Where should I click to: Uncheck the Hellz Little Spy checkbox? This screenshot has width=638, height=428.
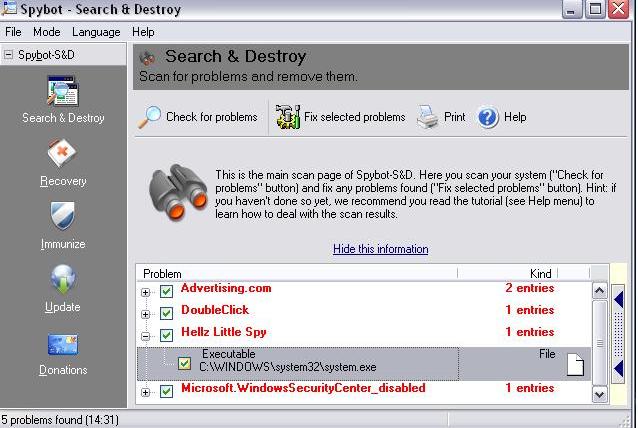(166, 335)
